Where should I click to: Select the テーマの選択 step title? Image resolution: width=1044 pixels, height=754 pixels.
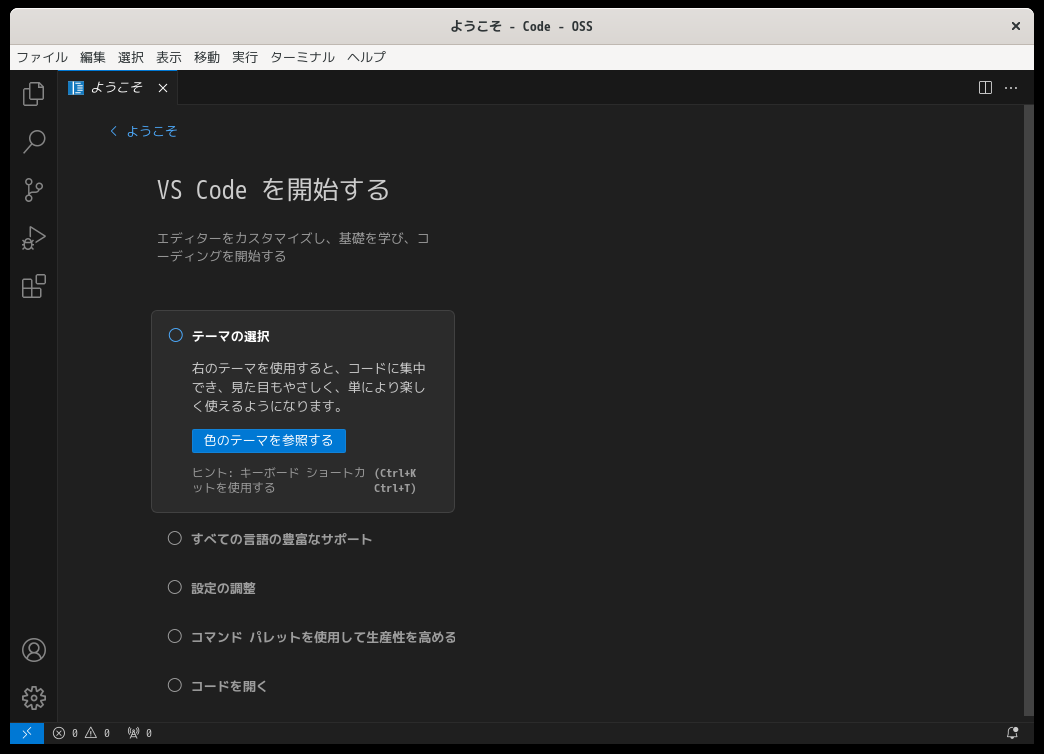click(230, 336)
